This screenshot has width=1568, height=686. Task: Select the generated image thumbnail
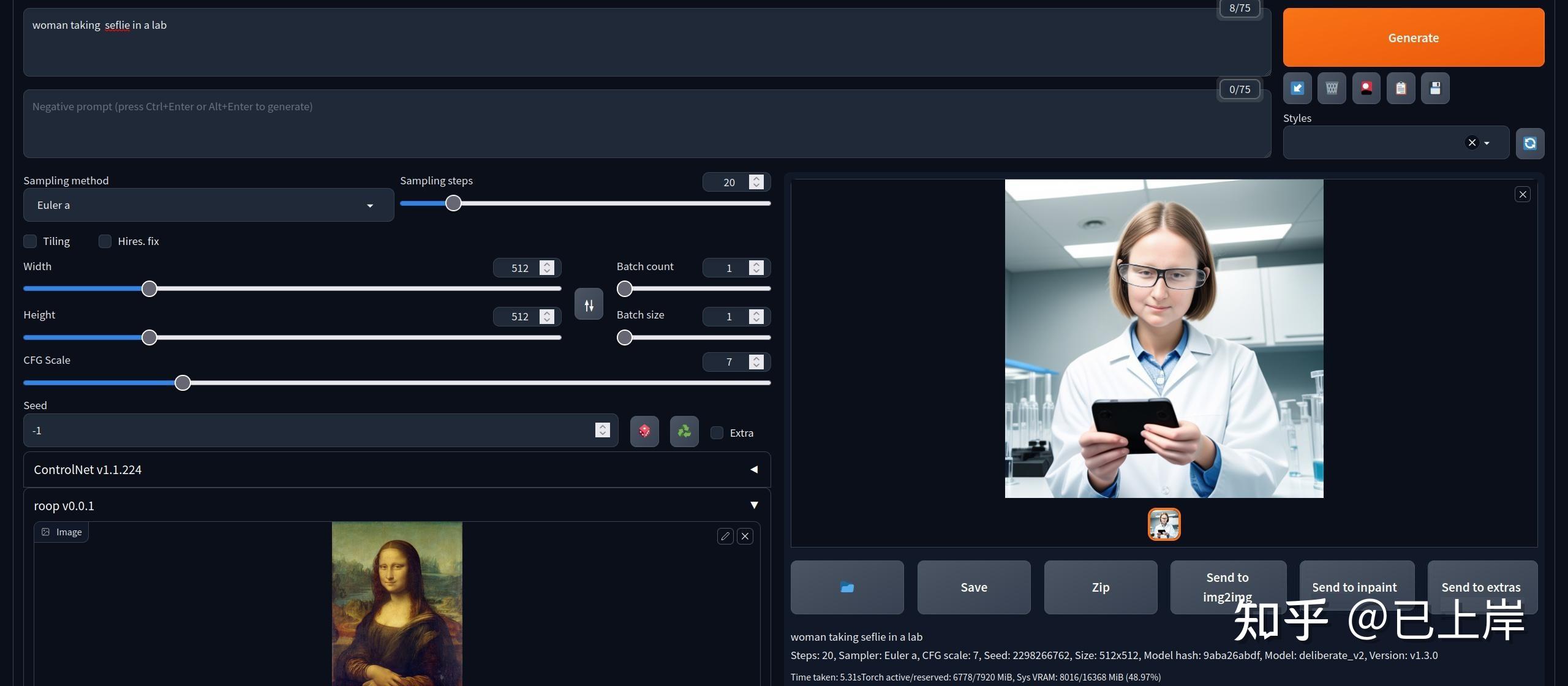1164,524
